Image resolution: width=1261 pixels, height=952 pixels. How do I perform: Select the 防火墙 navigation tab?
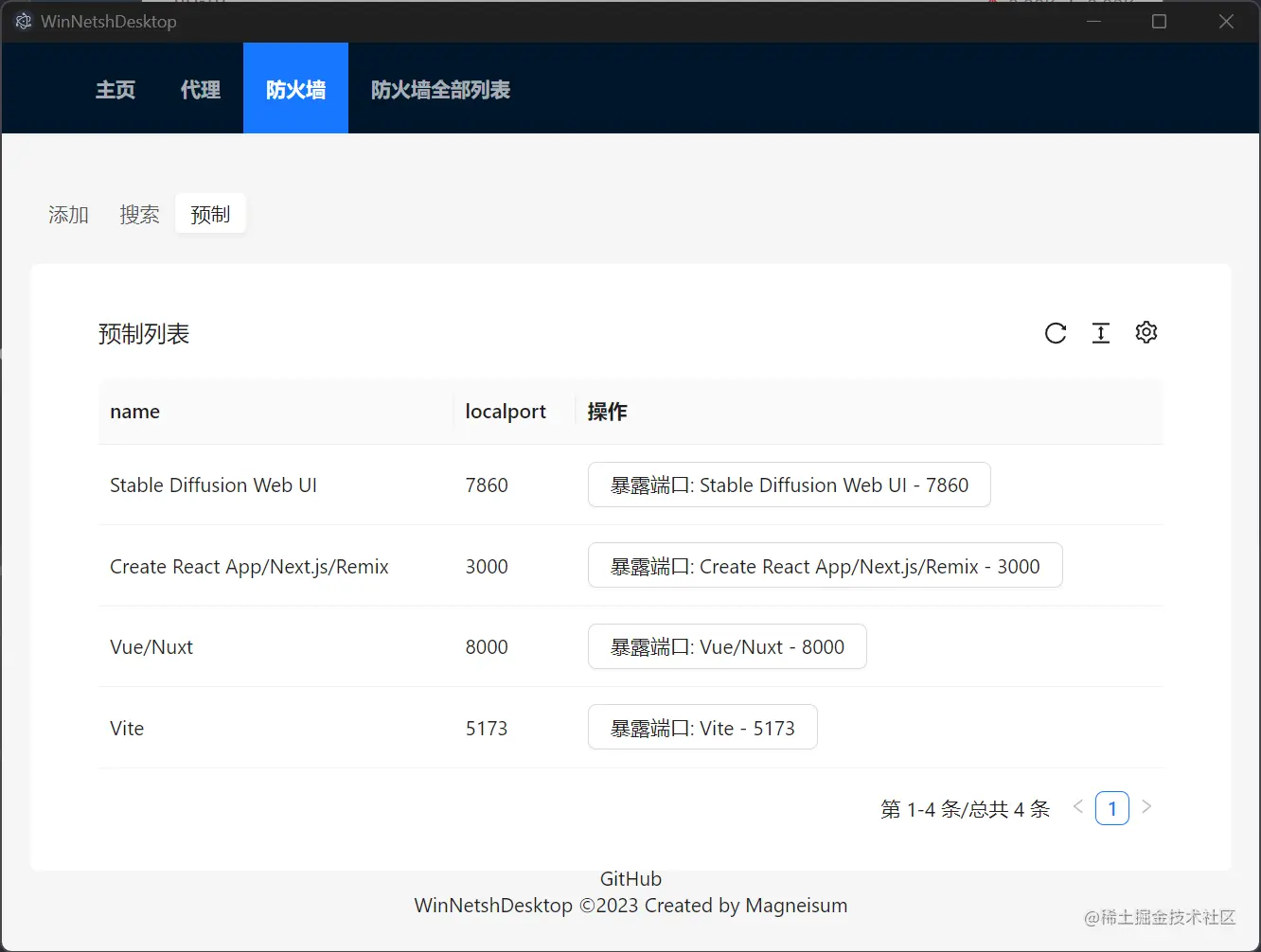click(x=295, y=90)
